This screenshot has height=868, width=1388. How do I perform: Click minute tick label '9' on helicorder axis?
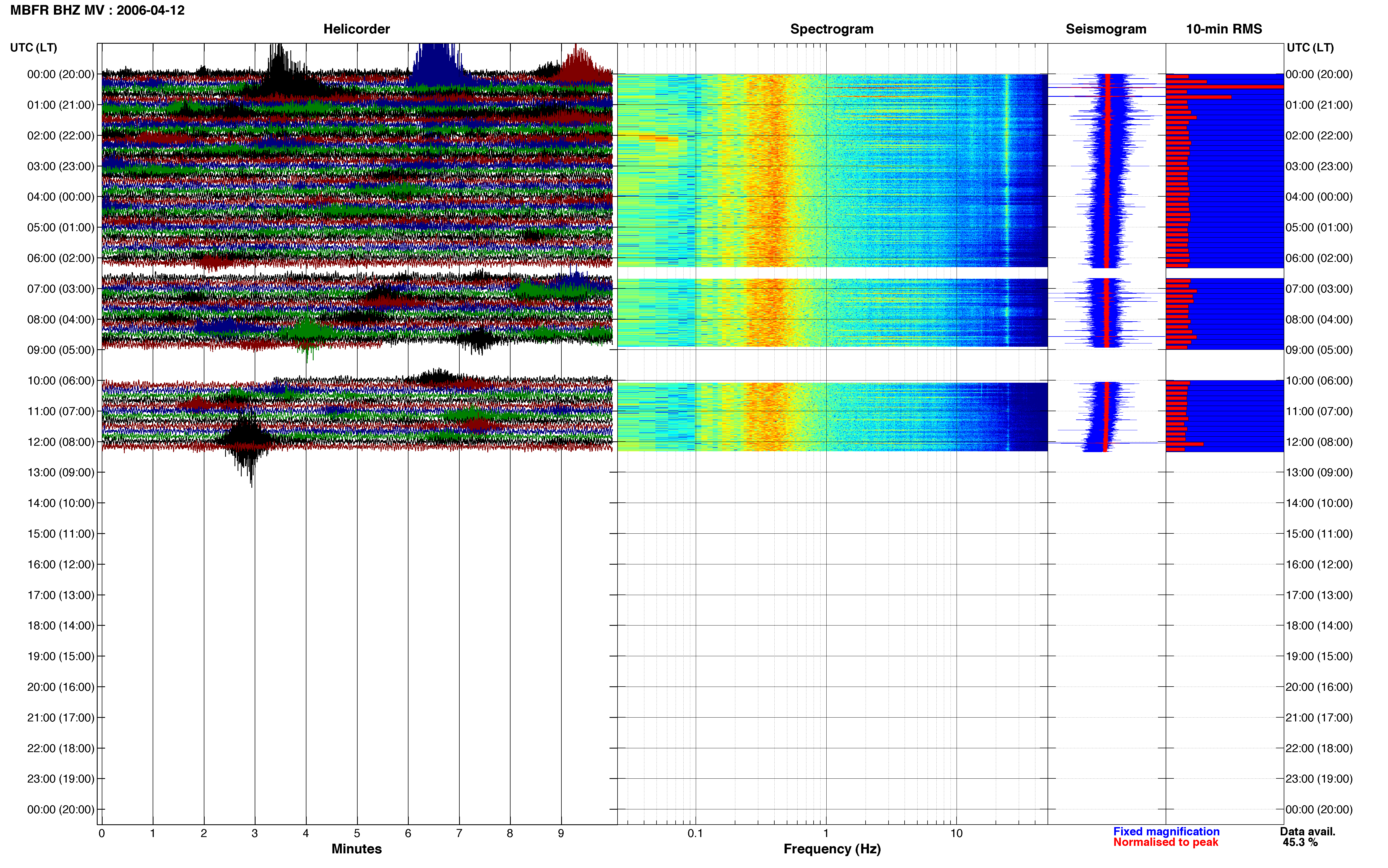click(x=561, y=833)
